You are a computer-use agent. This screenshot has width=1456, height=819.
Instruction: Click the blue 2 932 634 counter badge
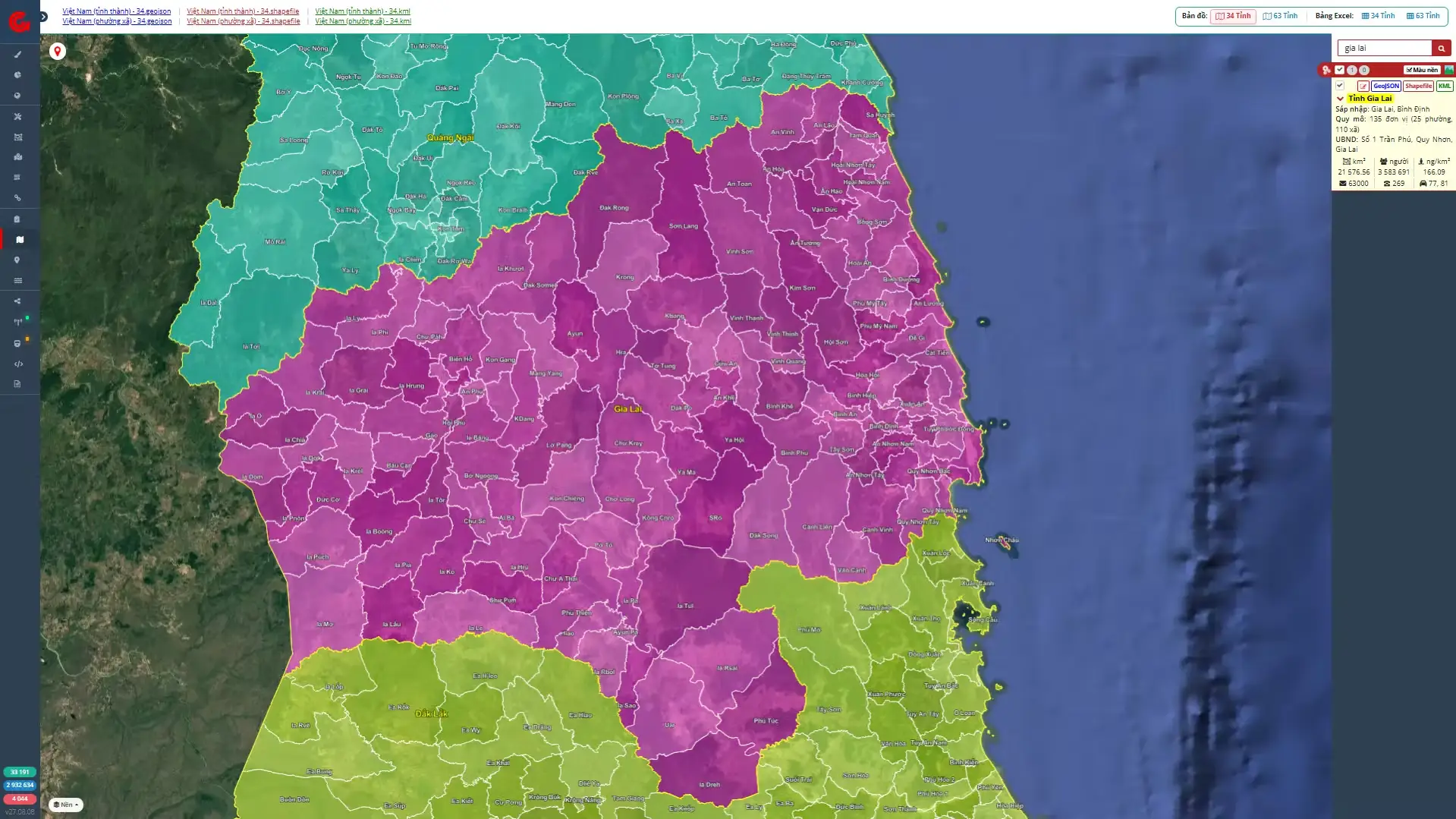pos(20,785)
